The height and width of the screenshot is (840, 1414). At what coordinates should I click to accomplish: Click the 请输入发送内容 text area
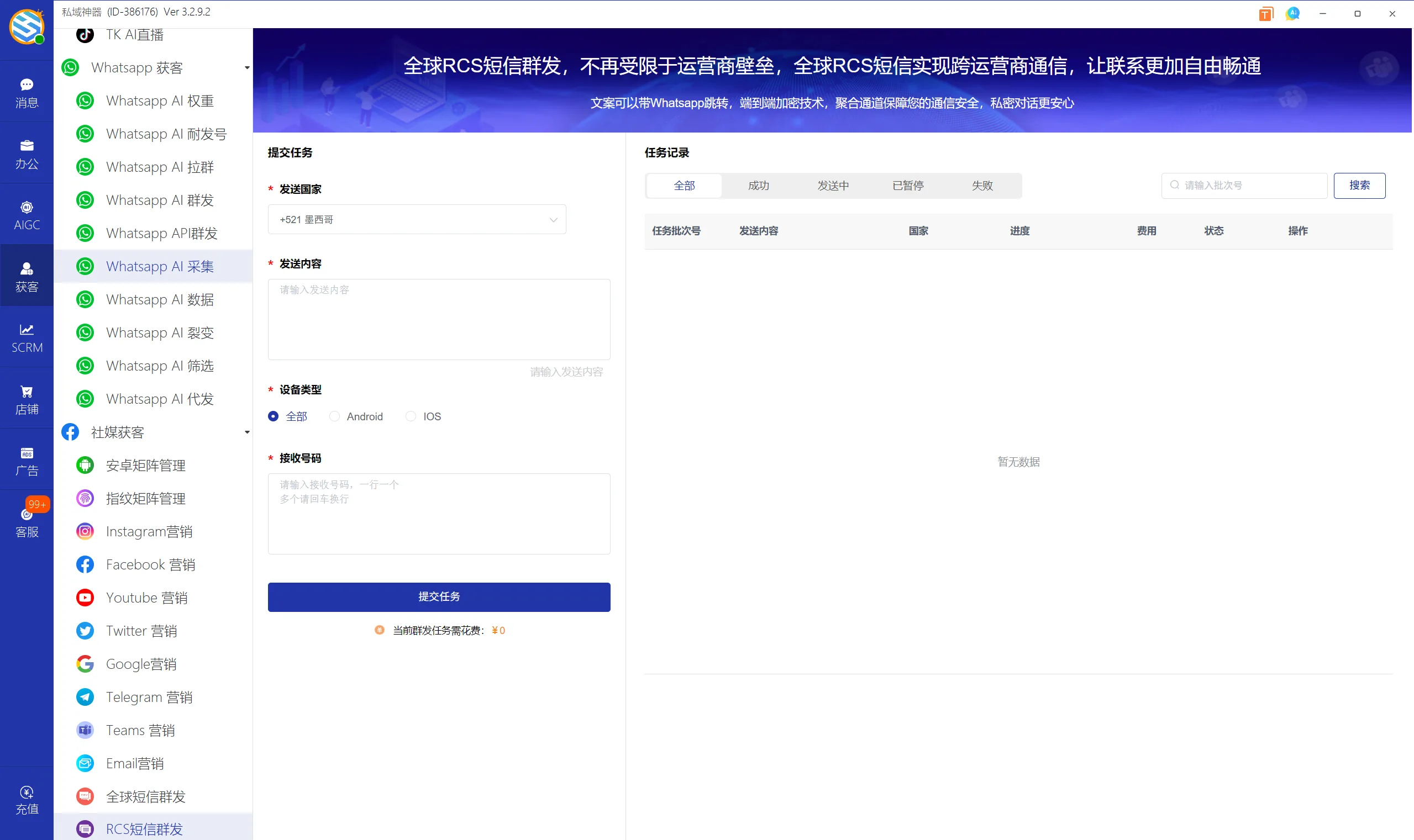439,319
